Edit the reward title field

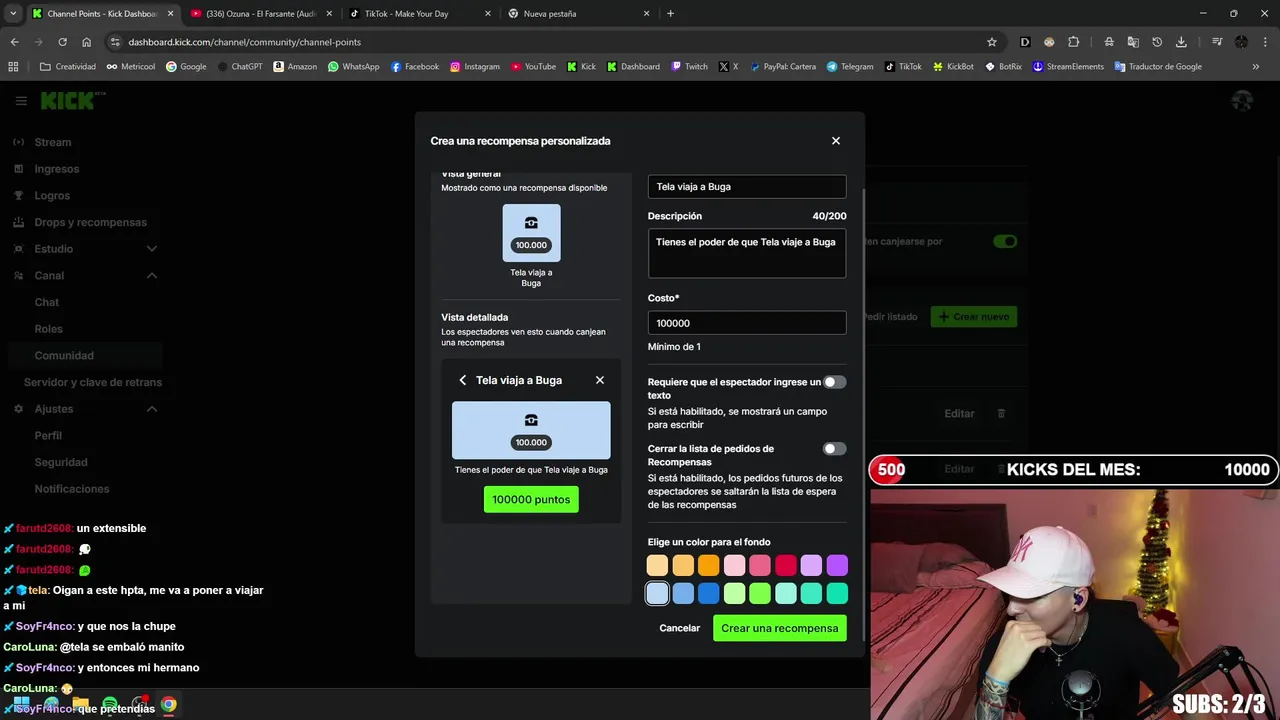coord(746,186)
